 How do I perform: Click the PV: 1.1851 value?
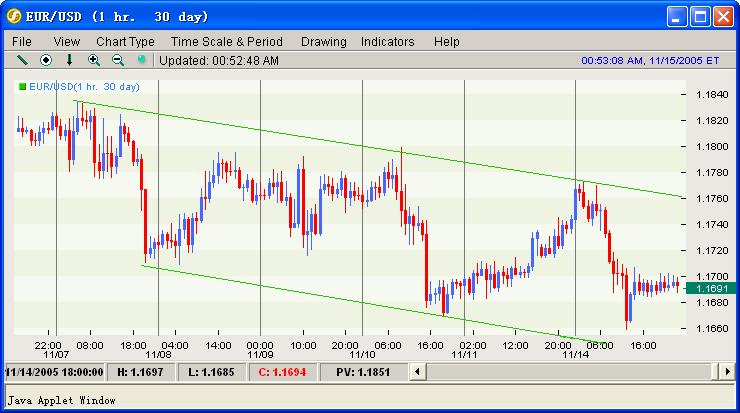[363, 372]
